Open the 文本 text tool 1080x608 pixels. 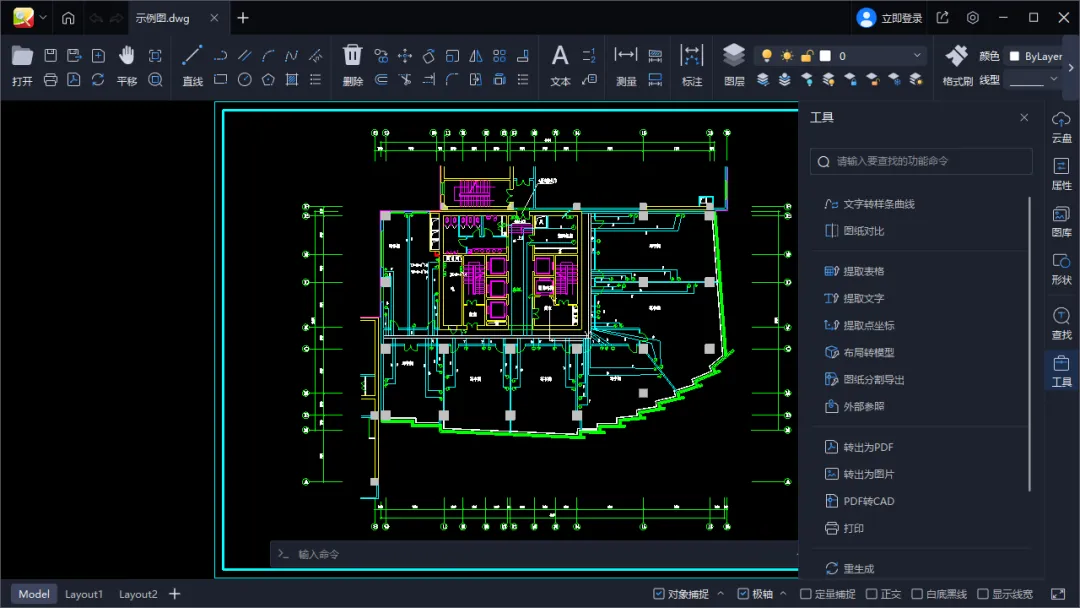(x=560, y=66)
